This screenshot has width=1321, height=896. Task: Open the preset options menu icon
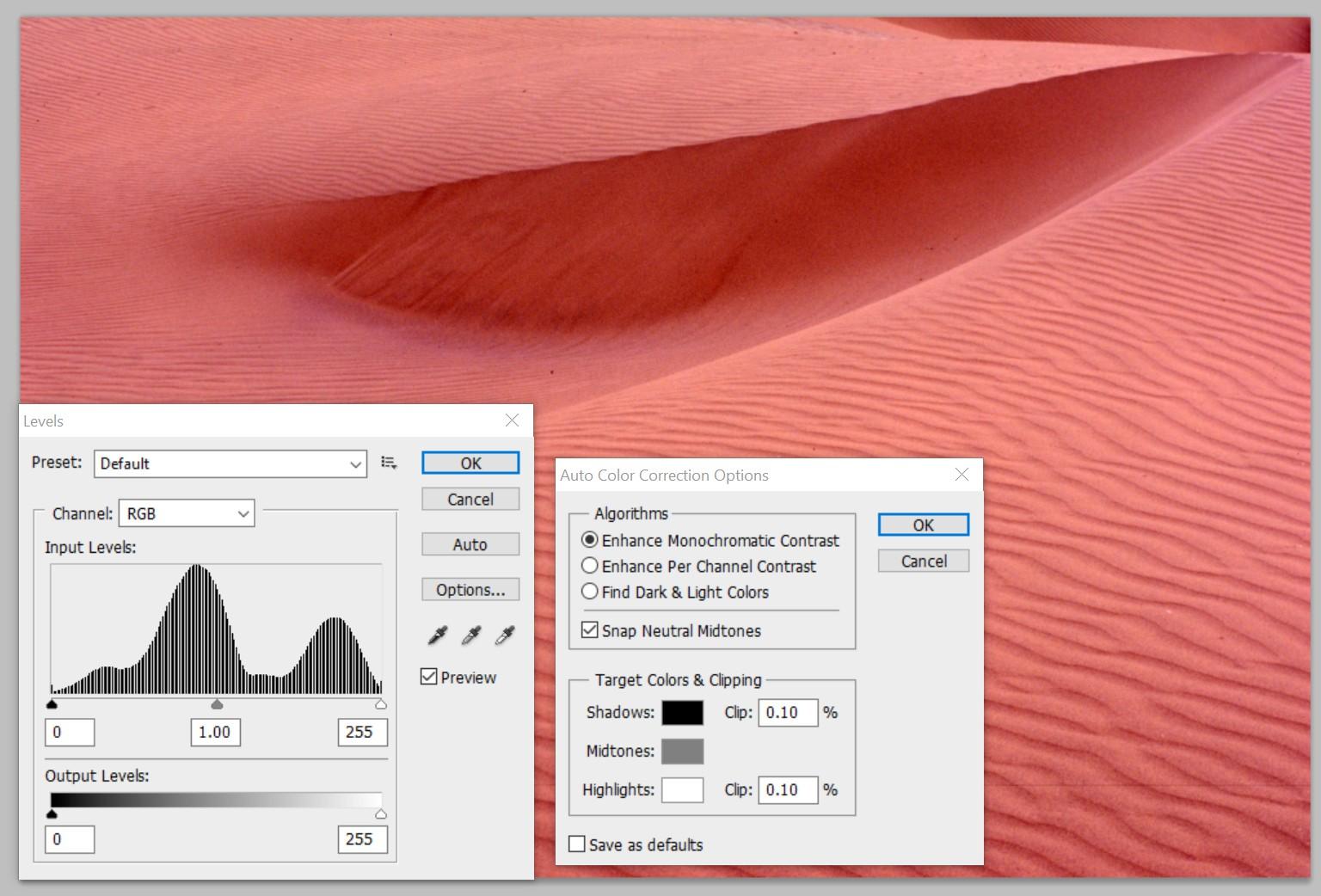click(389, 463)
